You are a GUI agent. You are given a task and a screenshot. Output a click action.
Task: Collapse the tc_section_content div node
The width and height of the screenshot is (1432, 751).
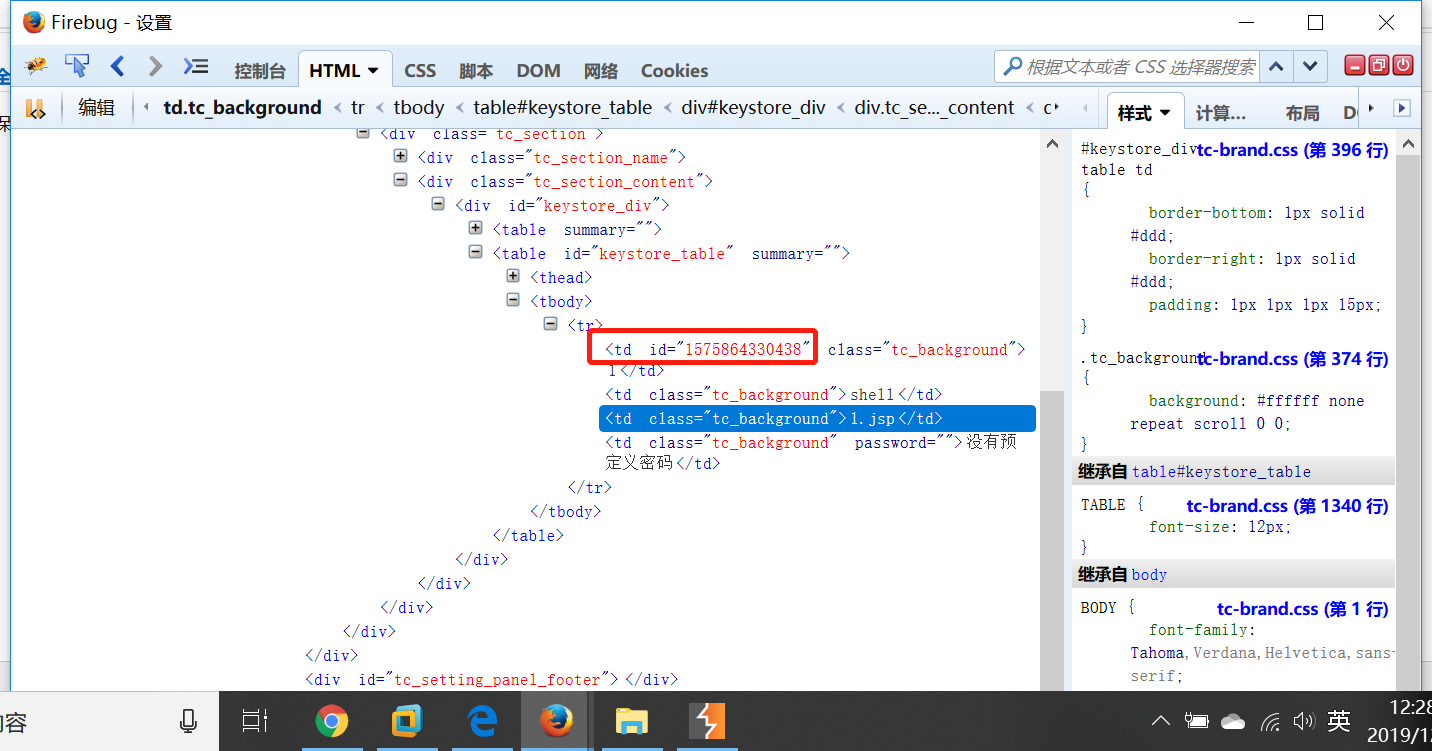[x=400, y=180]
